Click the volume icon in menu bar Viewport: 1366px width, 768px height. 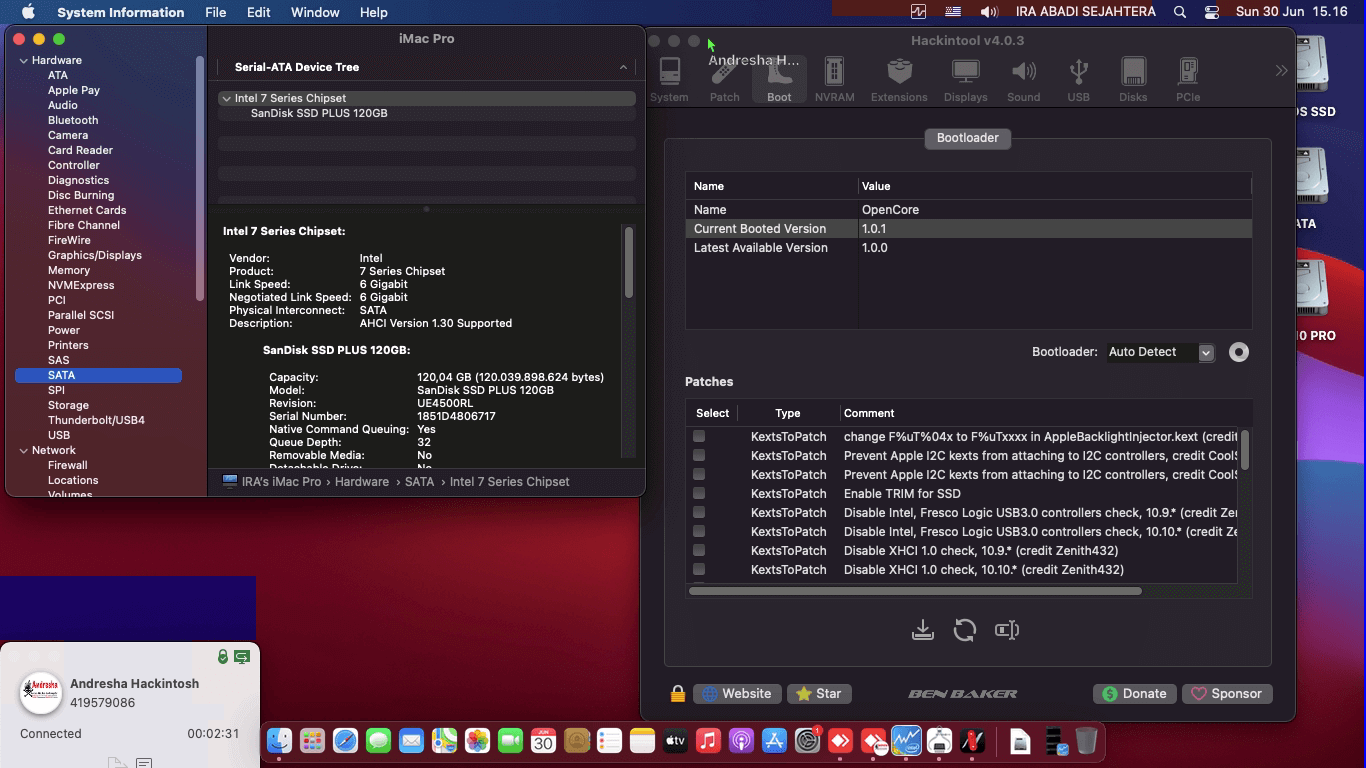point(989,12)
